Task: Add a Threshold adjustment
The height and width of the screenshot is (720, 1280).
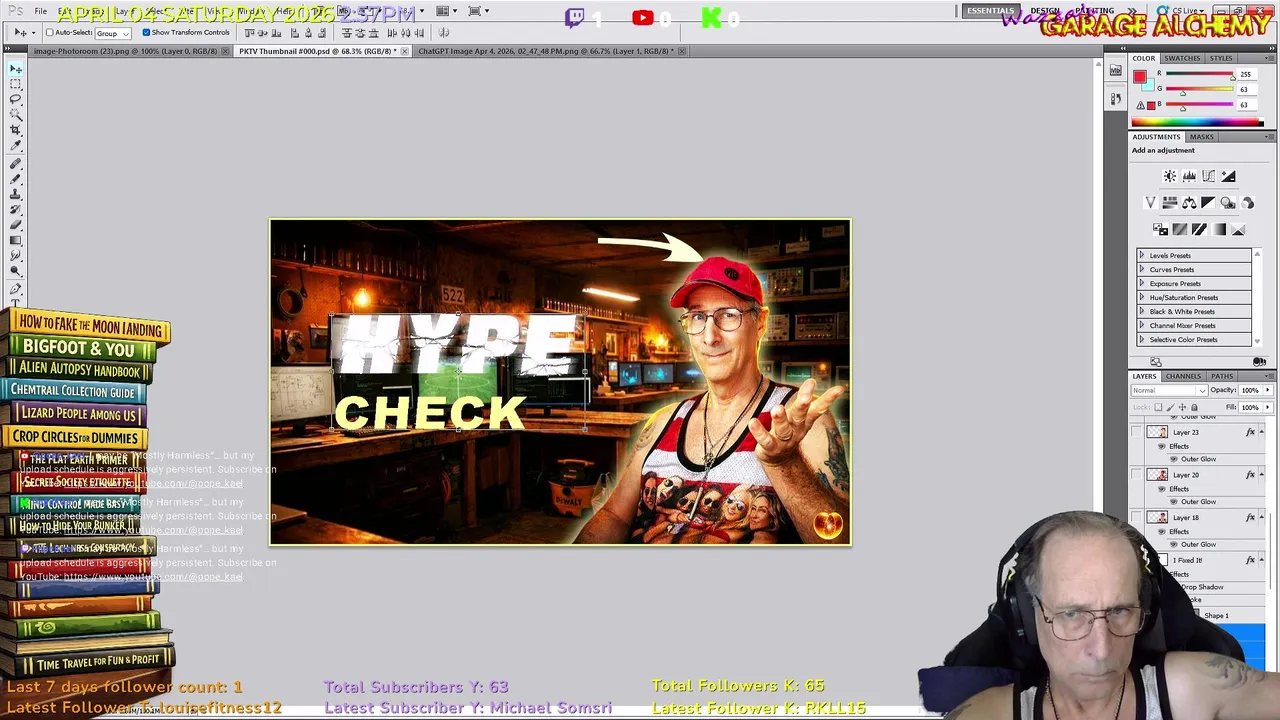Action: coord(1199,229)
